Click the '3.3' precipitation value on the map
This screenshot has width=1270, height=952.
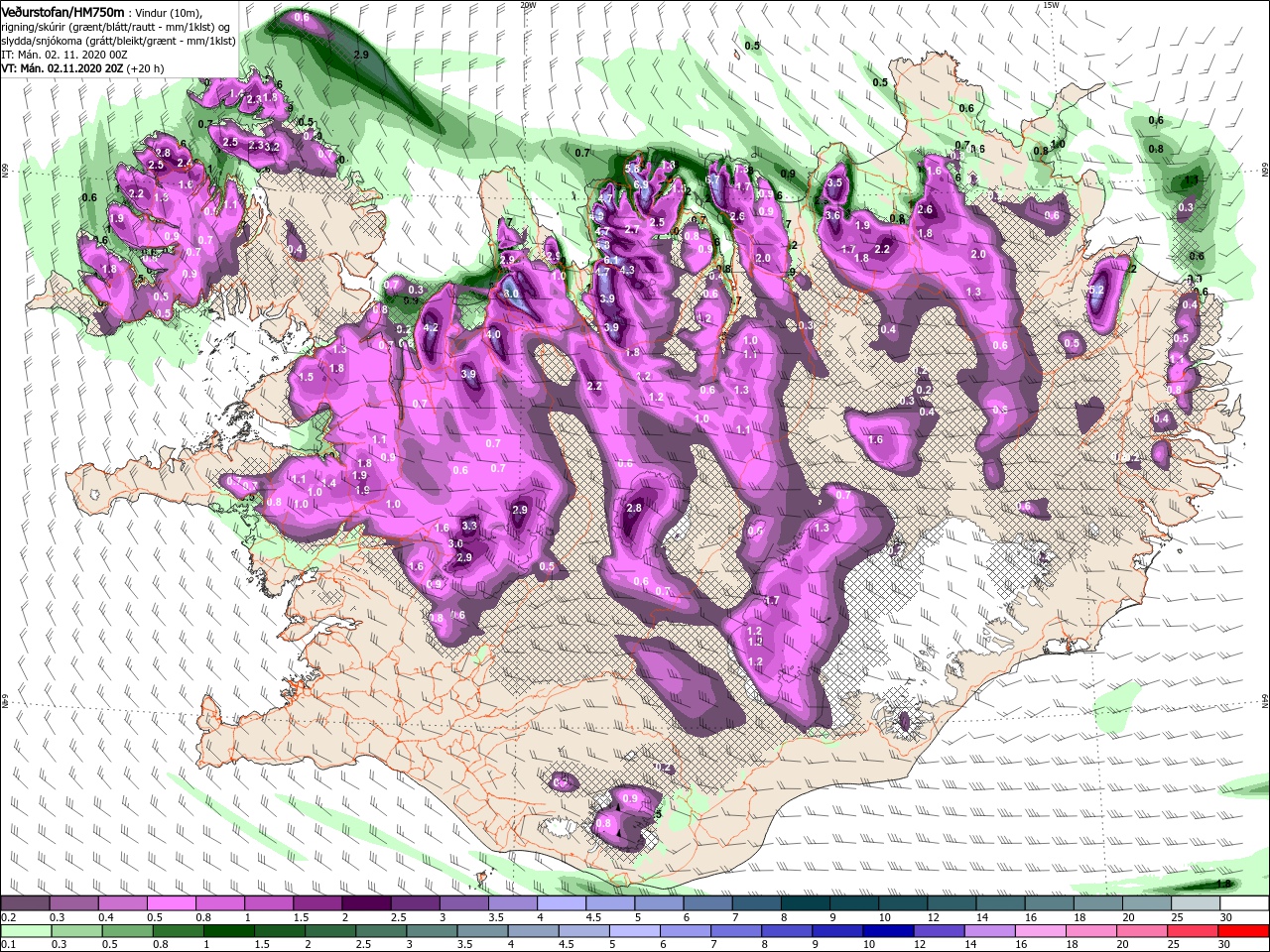click(x=470, y=526)
